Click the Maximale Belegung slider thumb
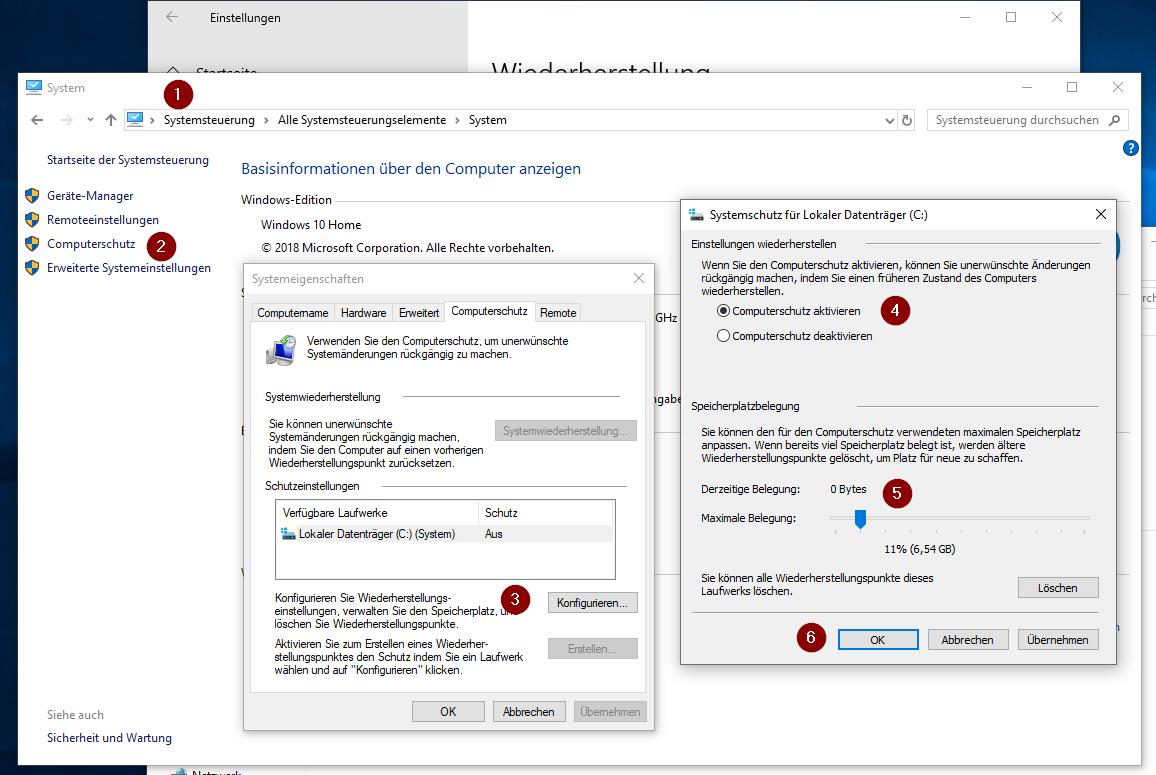1156x775 pixels. tap(860, 519)
